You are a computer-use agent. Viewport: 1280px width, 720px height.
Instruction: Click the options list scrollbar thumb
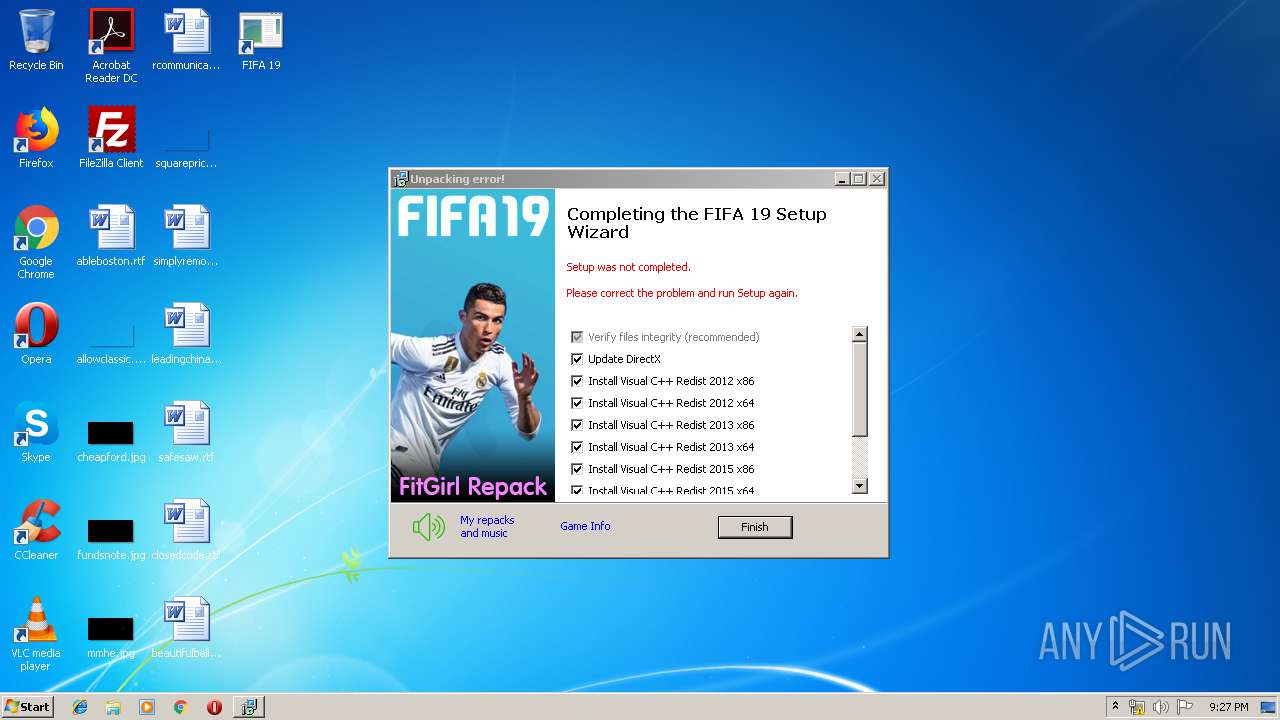pyautogui.click(x=859, y=389)
